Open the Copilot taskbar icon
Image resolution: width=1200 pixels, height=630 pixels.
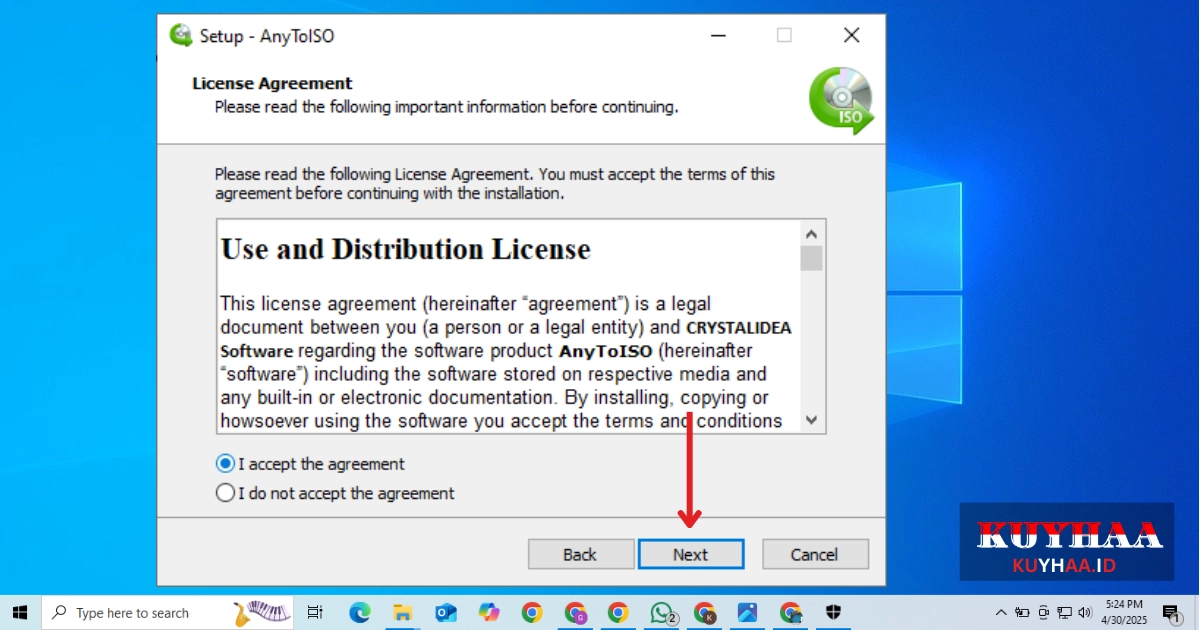[489, 612]
